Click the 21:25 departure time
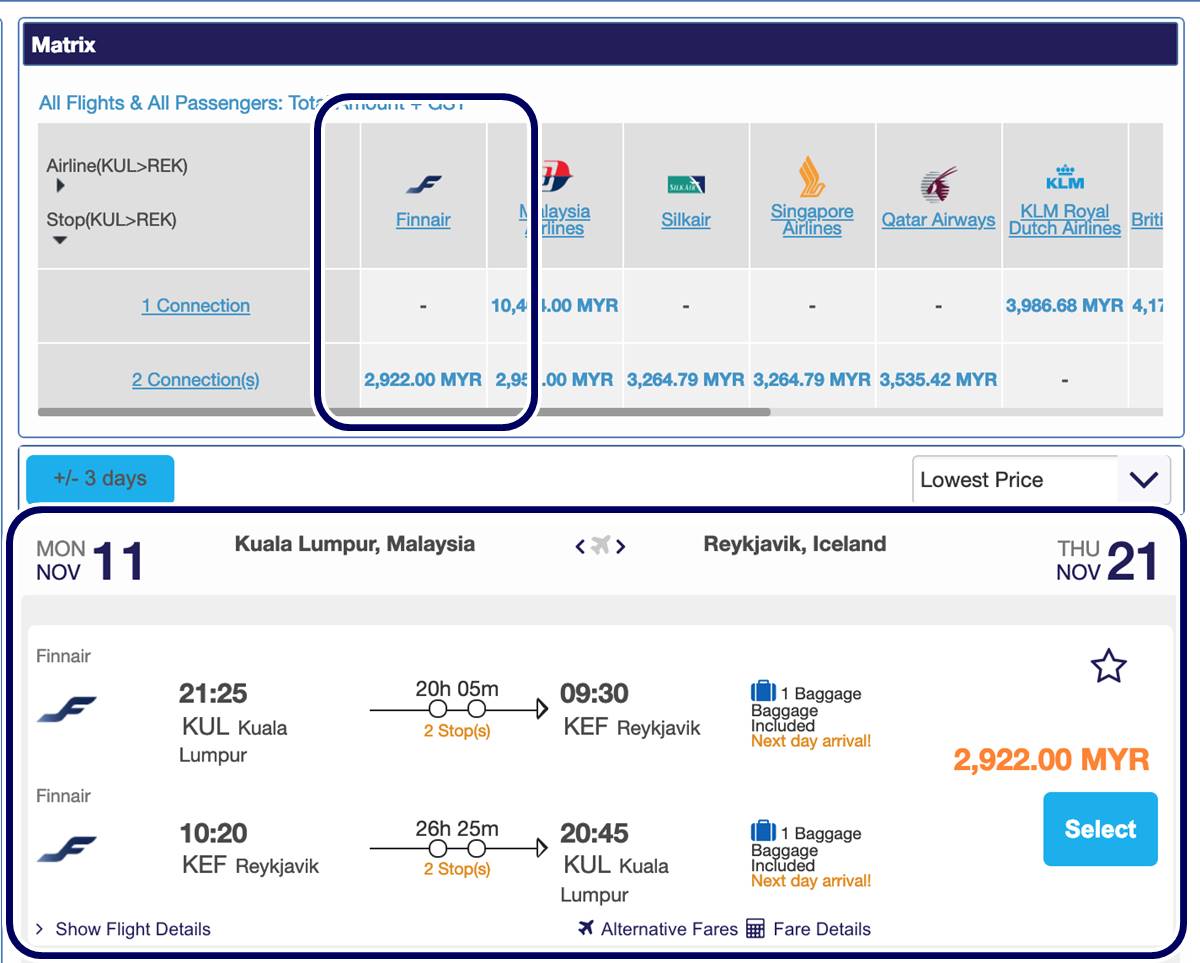 [213, 693]
